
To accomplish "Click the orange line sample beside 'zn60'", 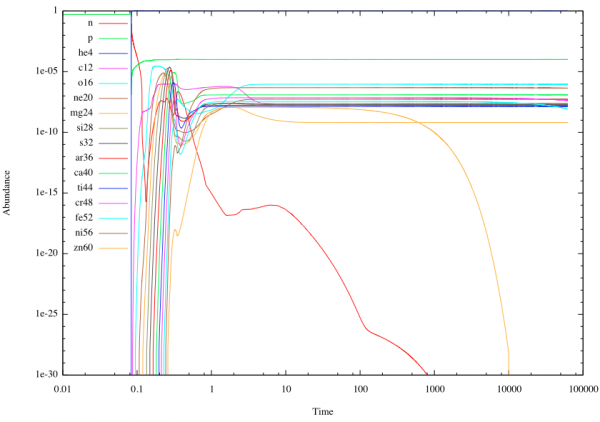I will click(x=113, y=248).
